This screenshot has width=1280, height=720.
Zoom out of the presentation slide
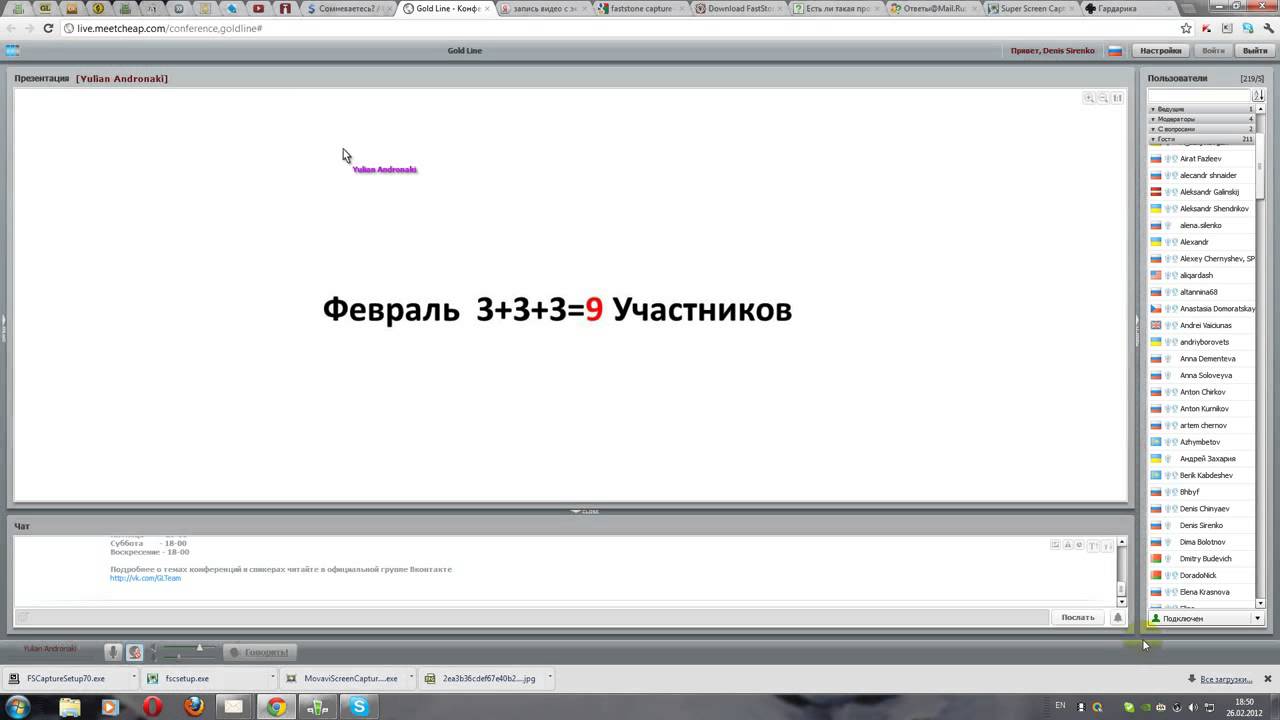(1103, 98)
